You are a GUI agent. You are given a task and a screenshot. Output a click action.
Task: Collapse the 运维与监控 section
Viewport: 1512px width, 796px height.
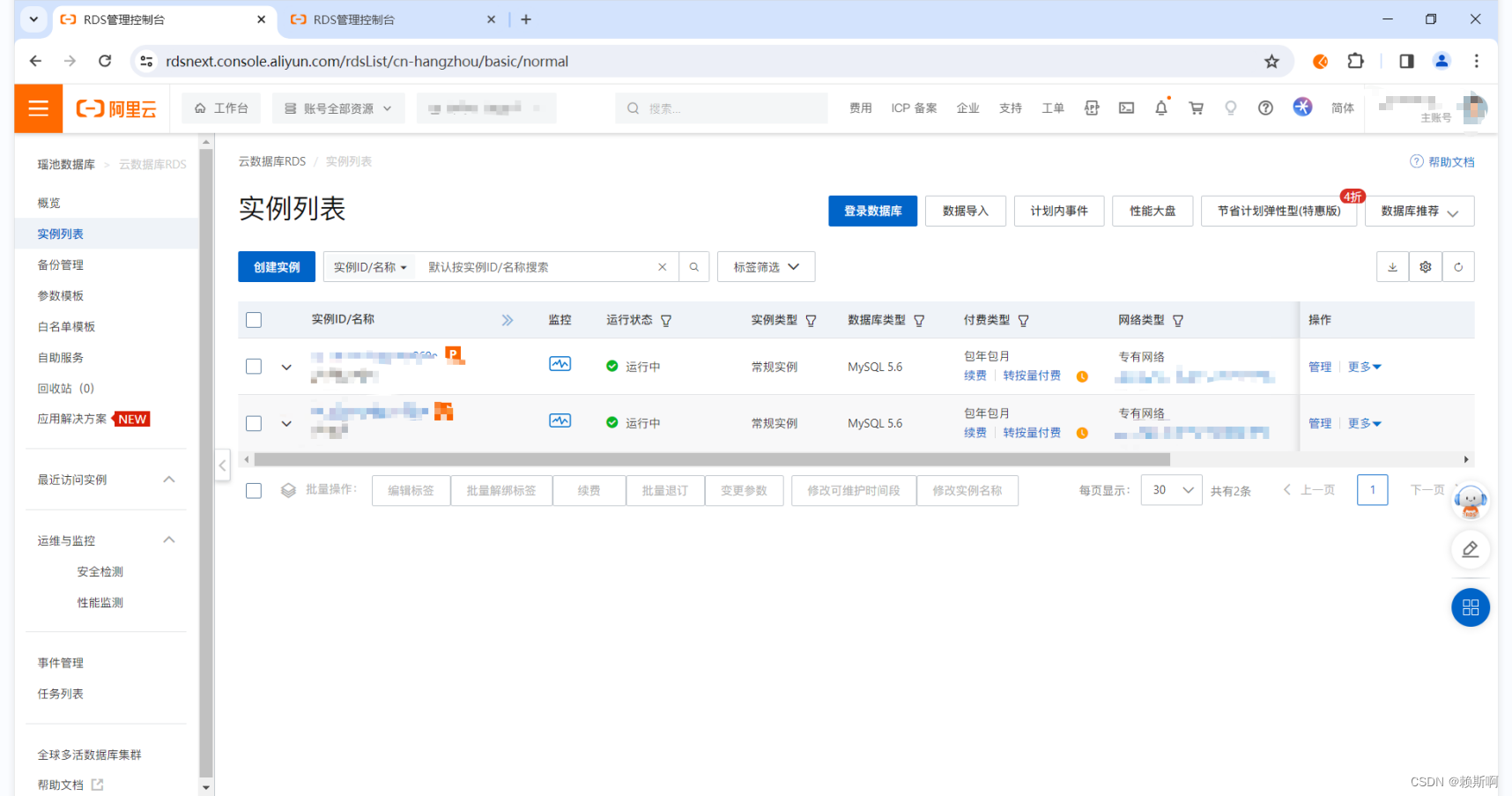169,540
